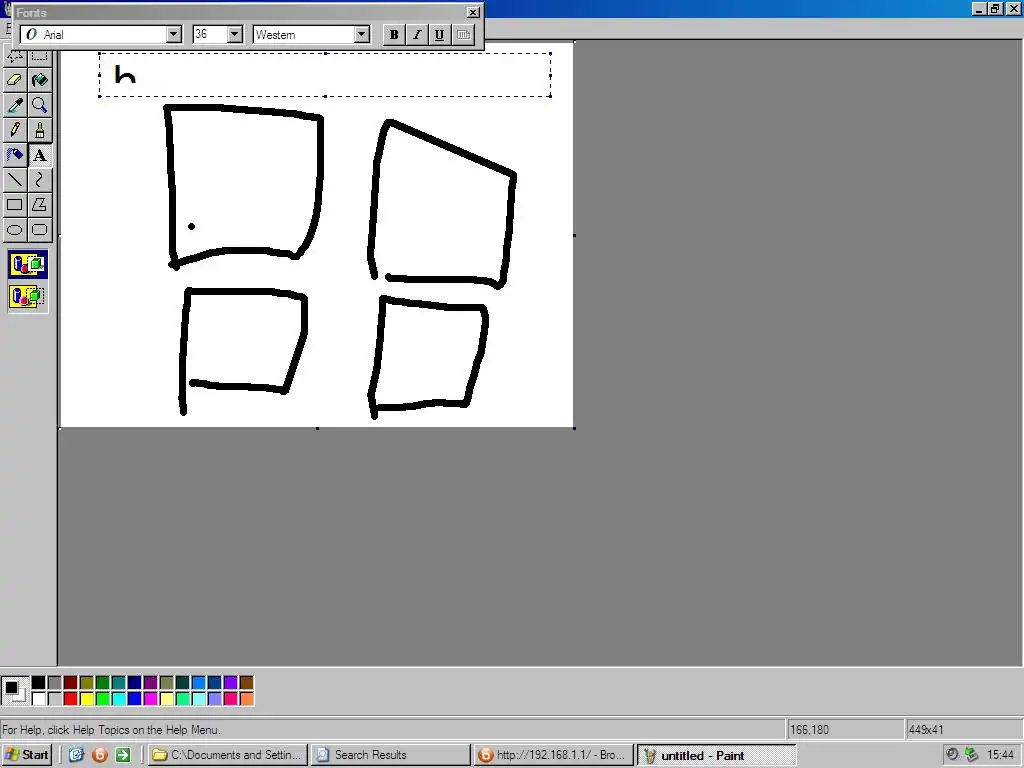Screen dimensions: 1024x768
Task: Select the Ellipse shape tool
Action: coord(14,229)
